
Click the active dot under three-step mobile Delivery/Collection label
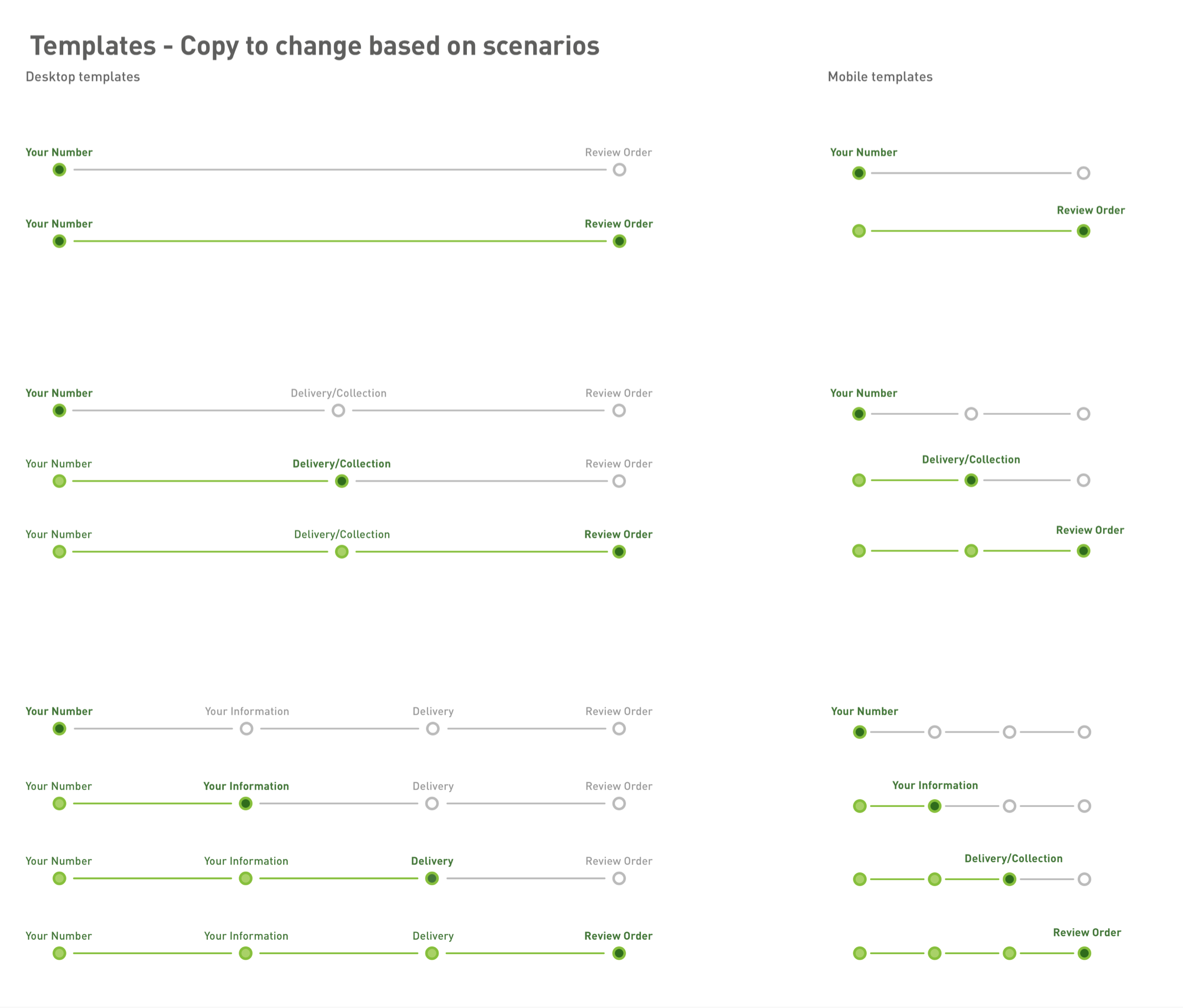pyautogui.click(x=971, y=480)
